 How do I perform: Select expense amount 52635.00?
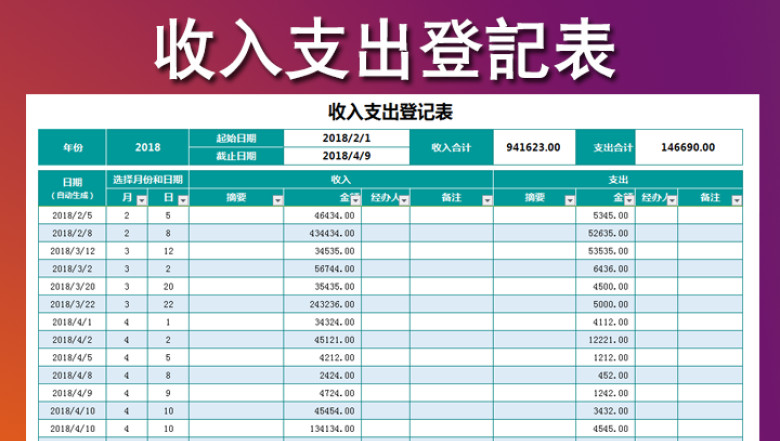(x=605, y=233)
